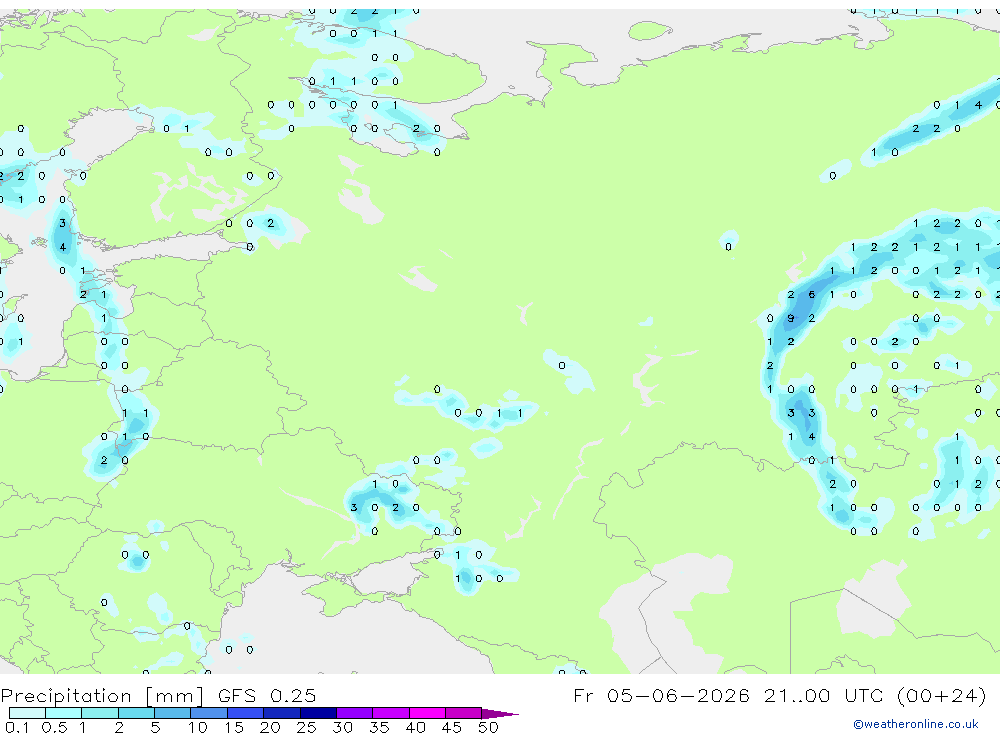Click the 2–5 mm legend color swatch
Viewport: 1000px width, 733px height.
[136, 713]
